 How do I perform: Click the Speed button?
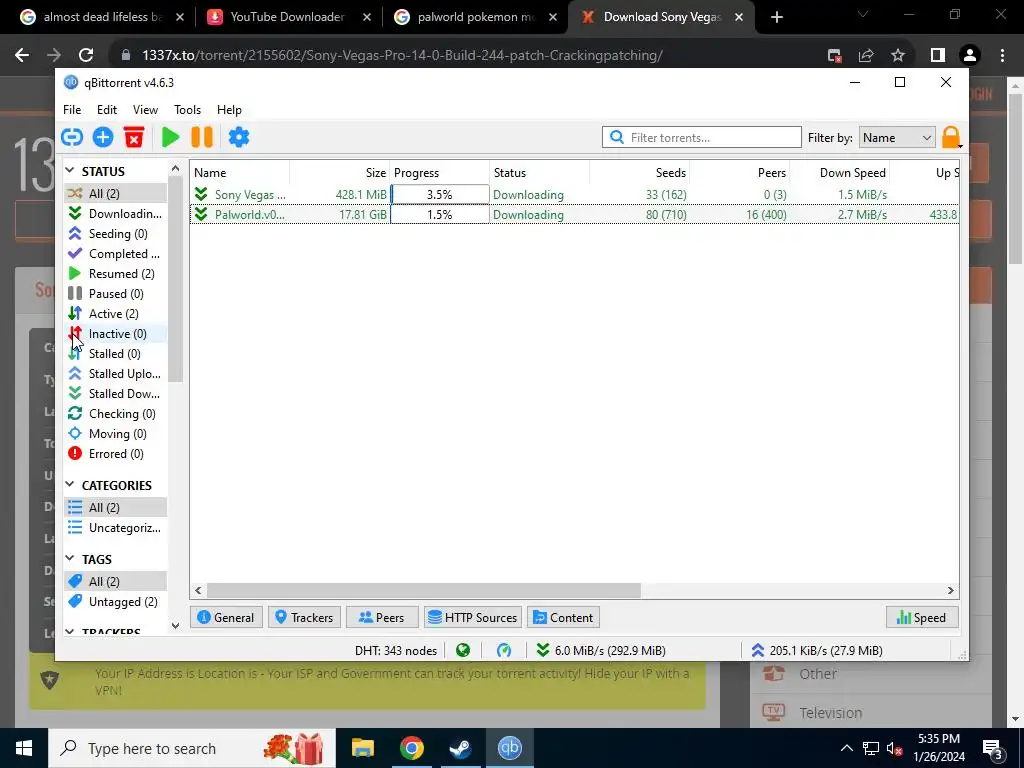[922, 617]
